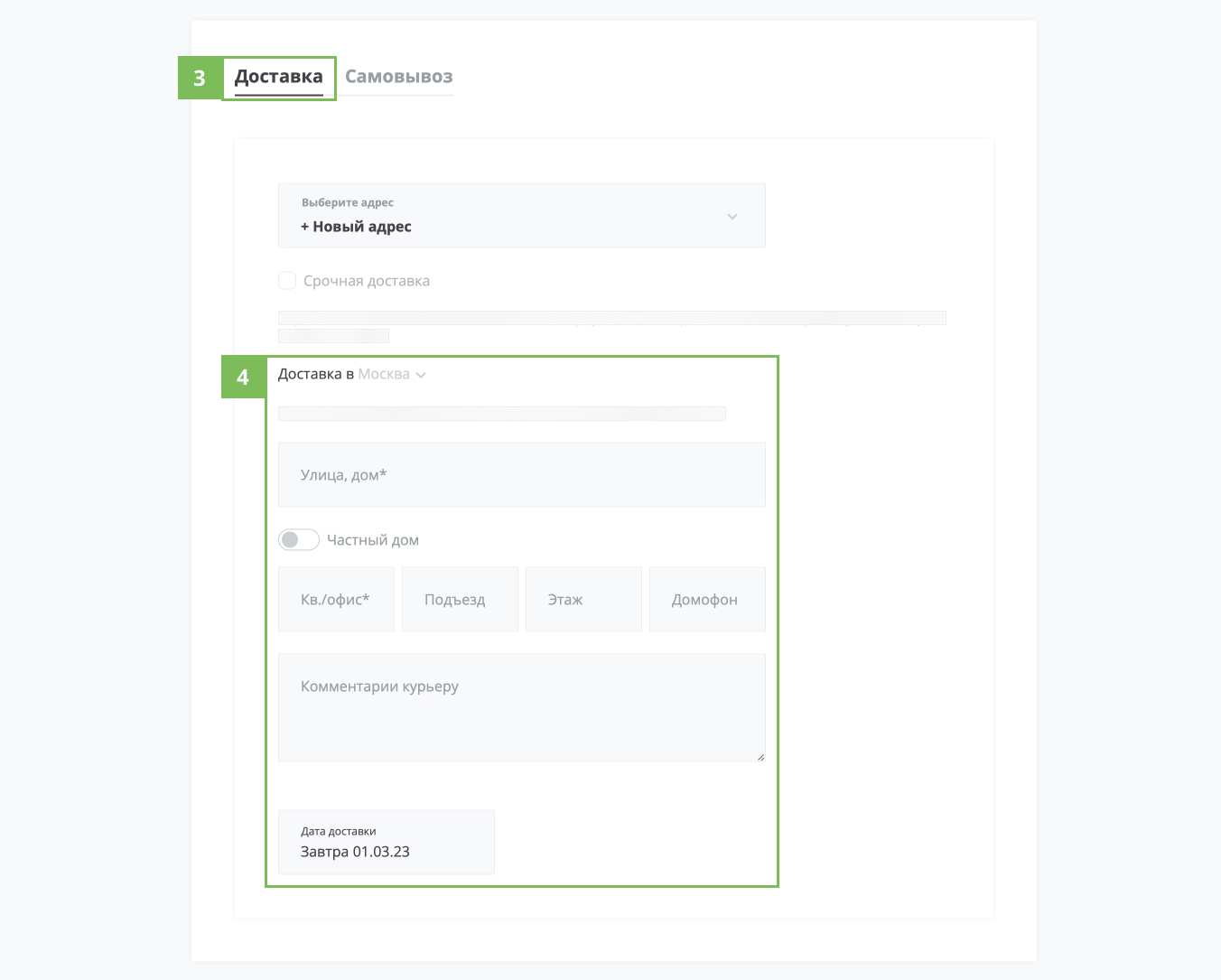Open the Выберите адрес dropdown field

pos(506,216)
